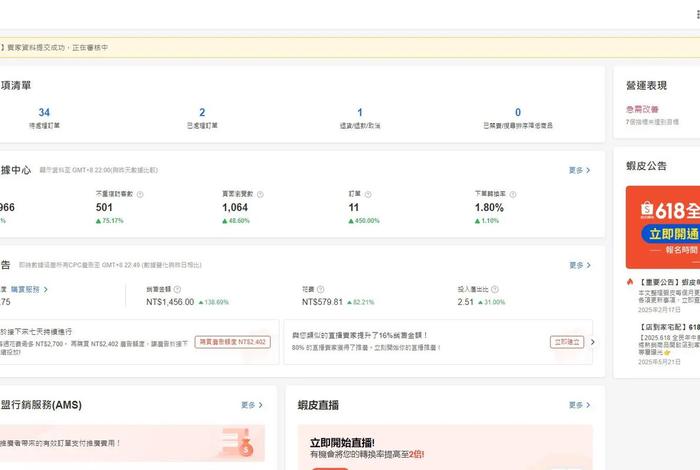This screenshot has width=700, height=470.
Task: Click the 蝦皮公告 panel heading
Action: click(646, 166)
